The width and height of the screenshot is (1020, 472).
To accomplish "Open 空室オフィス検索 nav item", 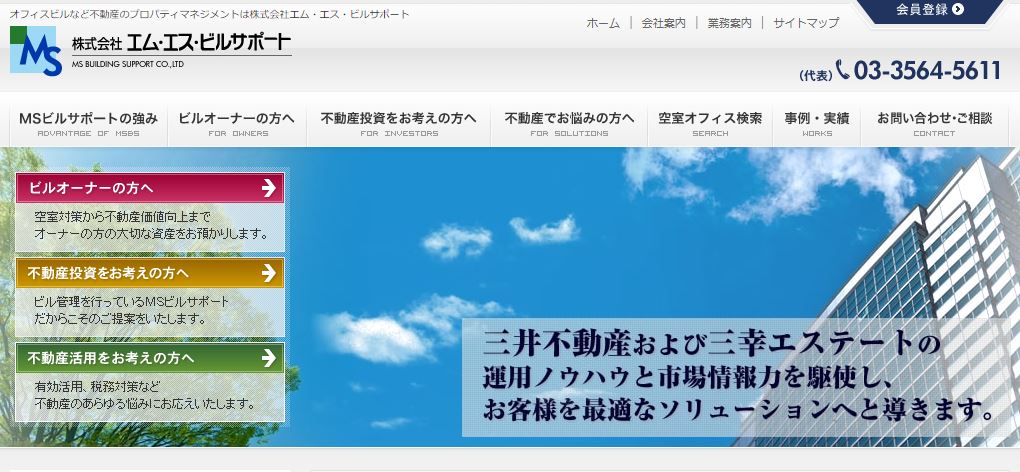I will tap(710, 124).
